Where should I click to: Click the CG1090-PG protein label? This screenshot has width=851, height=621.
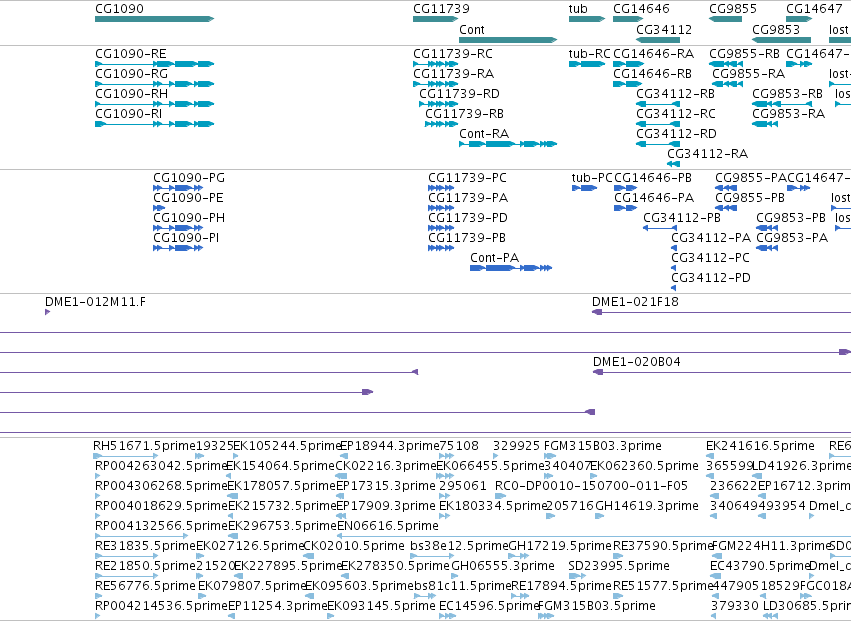pyautogui.click(x=189, y=178)
